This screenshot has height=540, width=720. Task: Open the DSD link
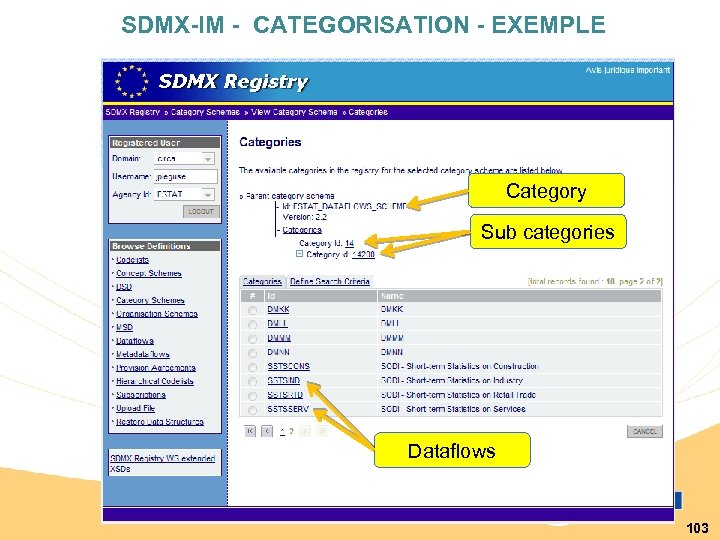coord(124,287)
